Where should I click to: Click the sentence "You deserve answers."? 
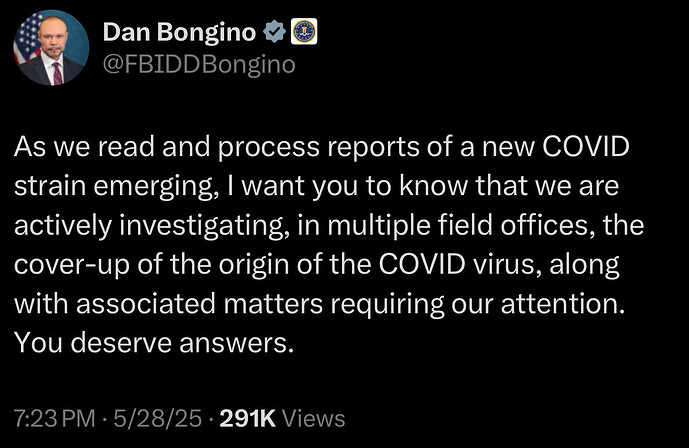[154, 343]
